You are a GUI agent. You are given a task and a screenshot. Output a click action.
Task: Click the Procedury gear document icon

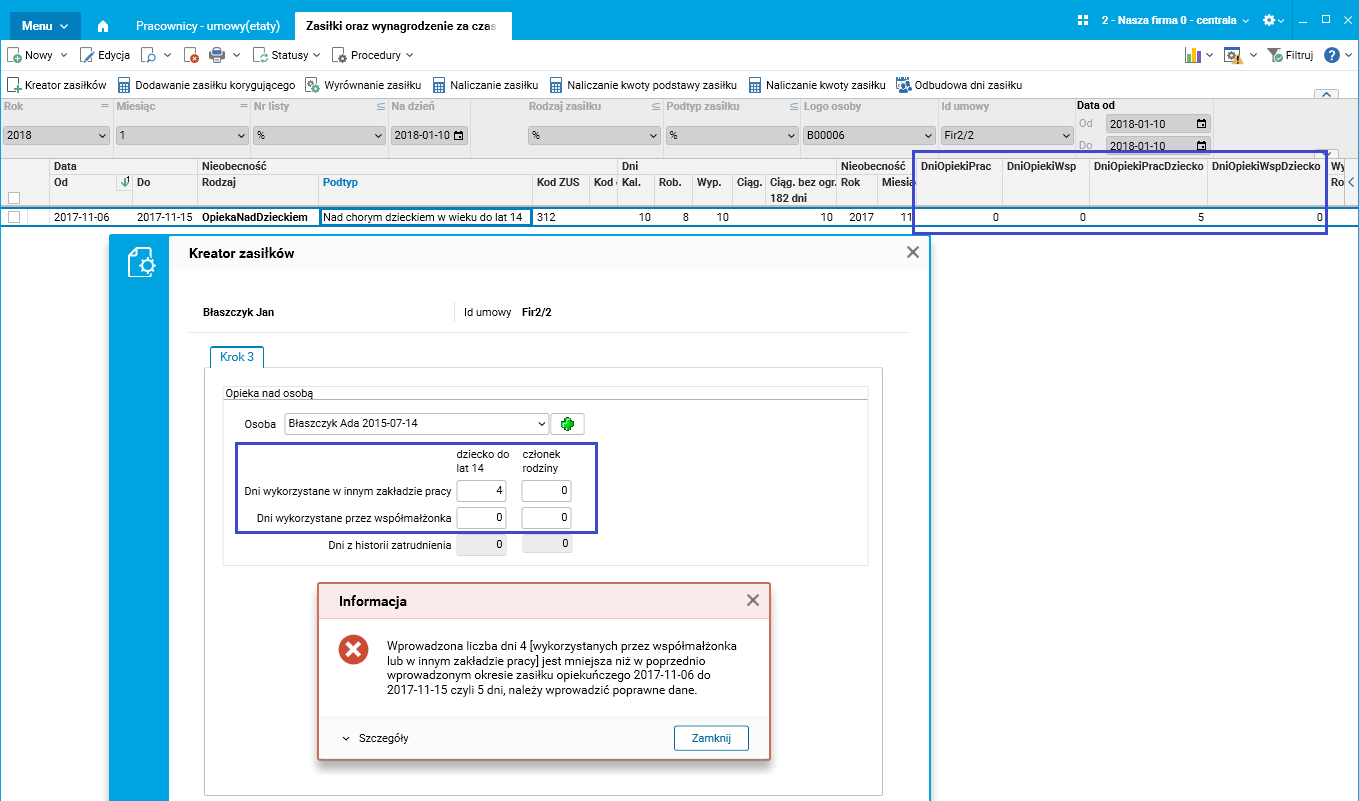[x=340, y=56]
